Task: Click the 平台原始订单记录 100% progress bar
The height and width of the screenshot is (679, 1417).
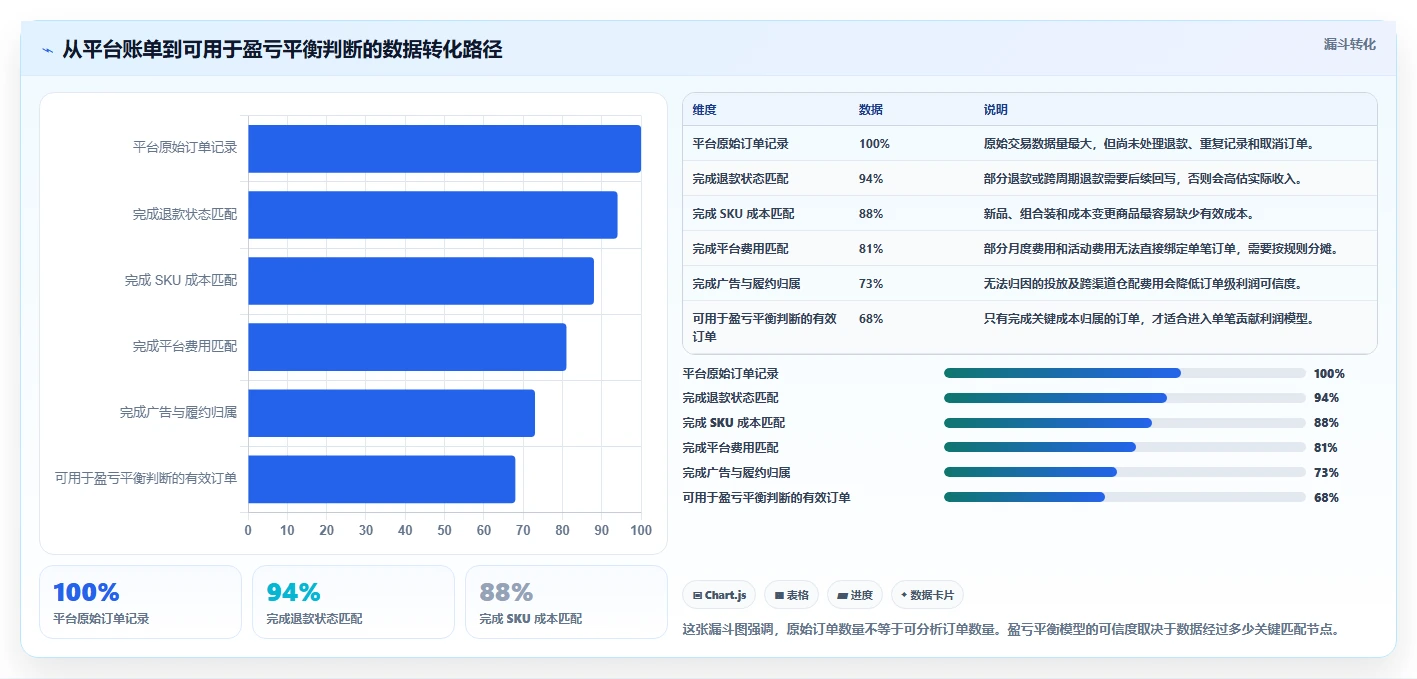Action: tap(1125, 373)
